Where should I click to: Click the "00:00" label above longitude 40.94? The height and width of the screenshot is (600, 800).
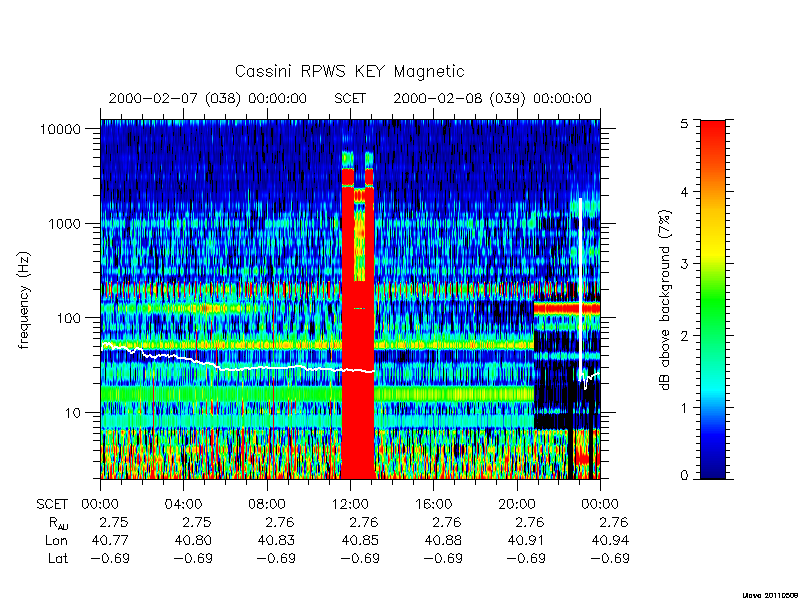(600, 504)
